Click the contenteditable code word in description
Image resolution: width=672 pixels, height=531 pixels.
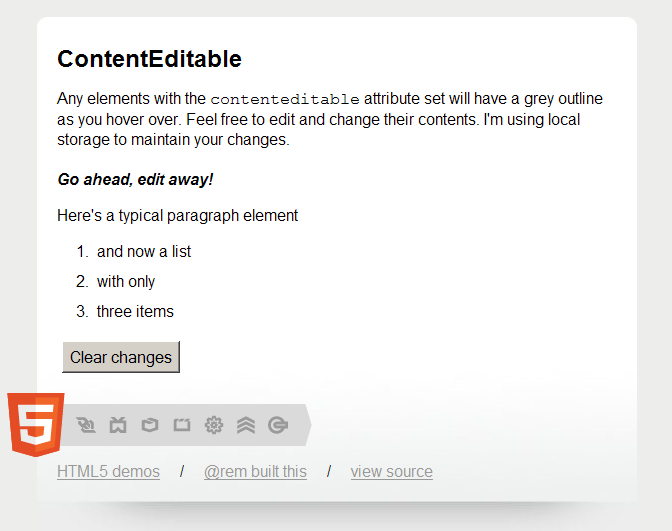285,100
